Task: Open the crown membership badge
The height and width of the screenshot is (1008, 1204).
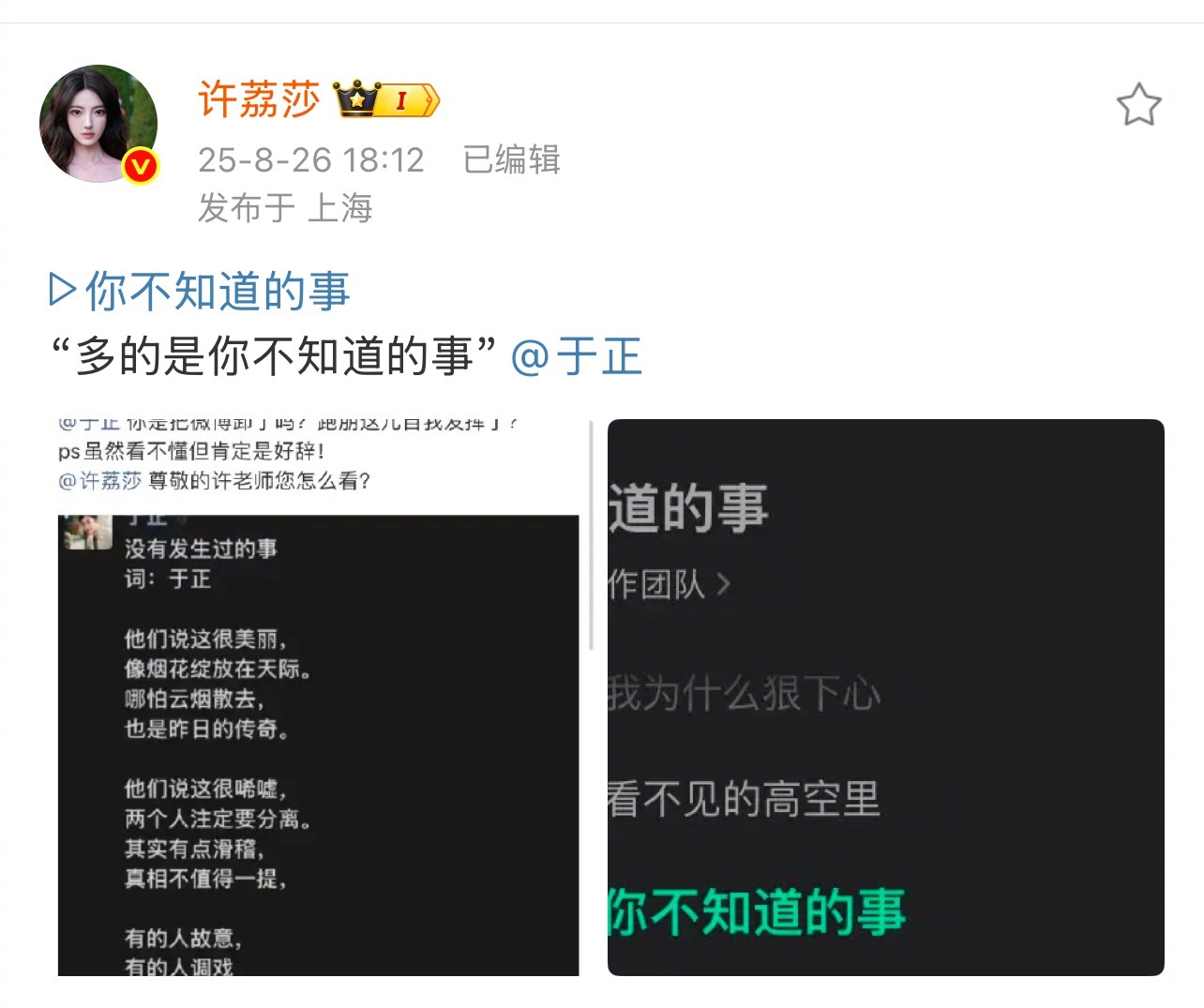Action: [x=356, y=98]
